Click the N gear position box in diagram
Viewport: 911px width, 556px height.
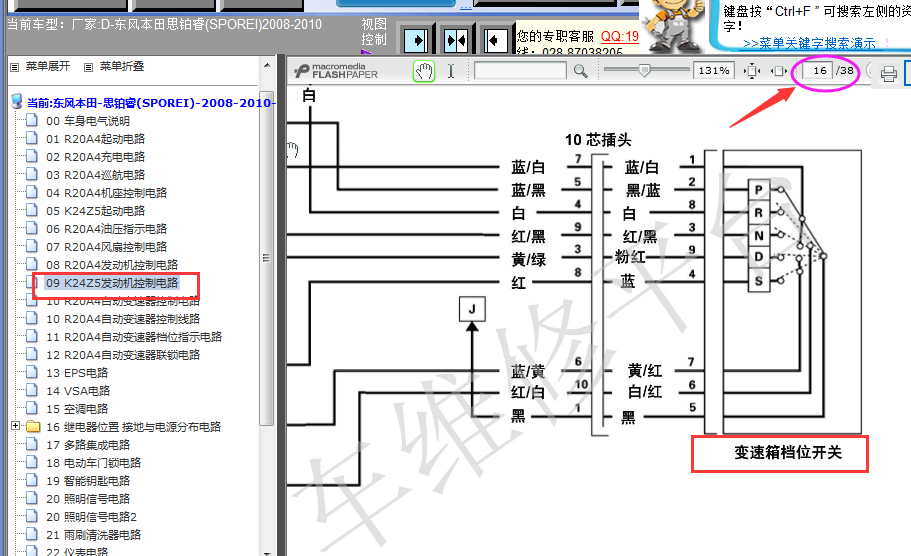[x=758, y=235]
